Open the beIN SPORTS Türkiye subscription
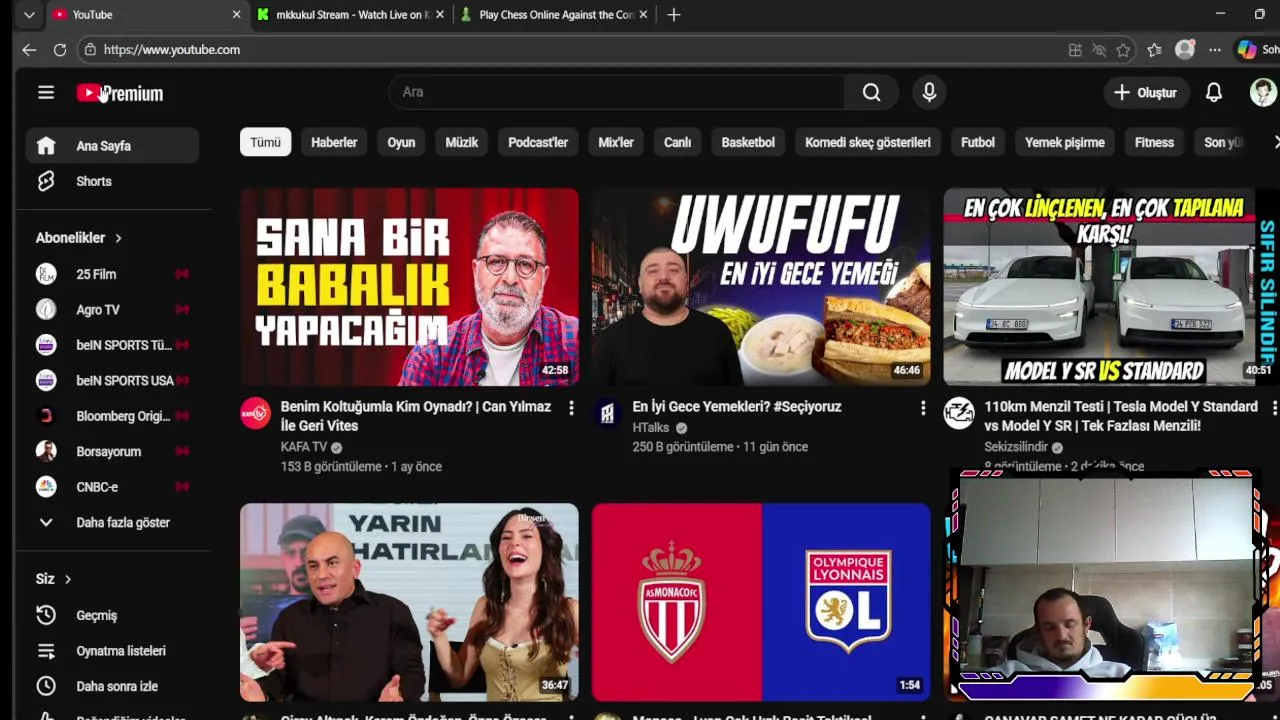 point(112,345)
